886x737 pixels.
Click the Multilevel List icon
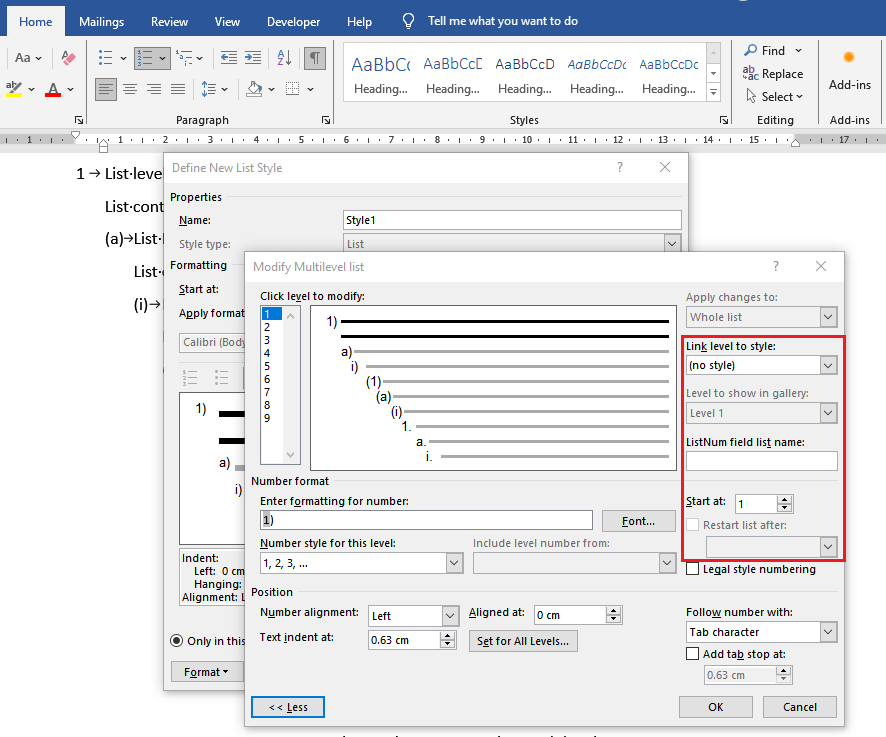[x=184, y=58]
